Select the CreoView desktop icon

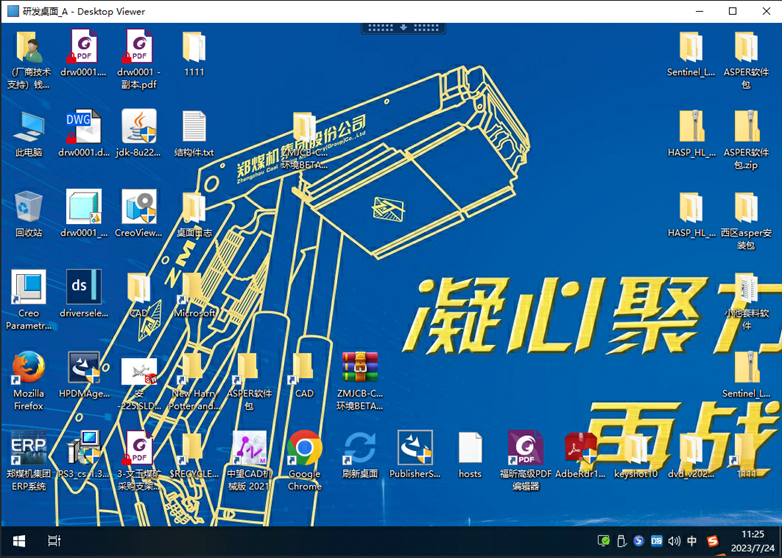click(x=139, y=207)
